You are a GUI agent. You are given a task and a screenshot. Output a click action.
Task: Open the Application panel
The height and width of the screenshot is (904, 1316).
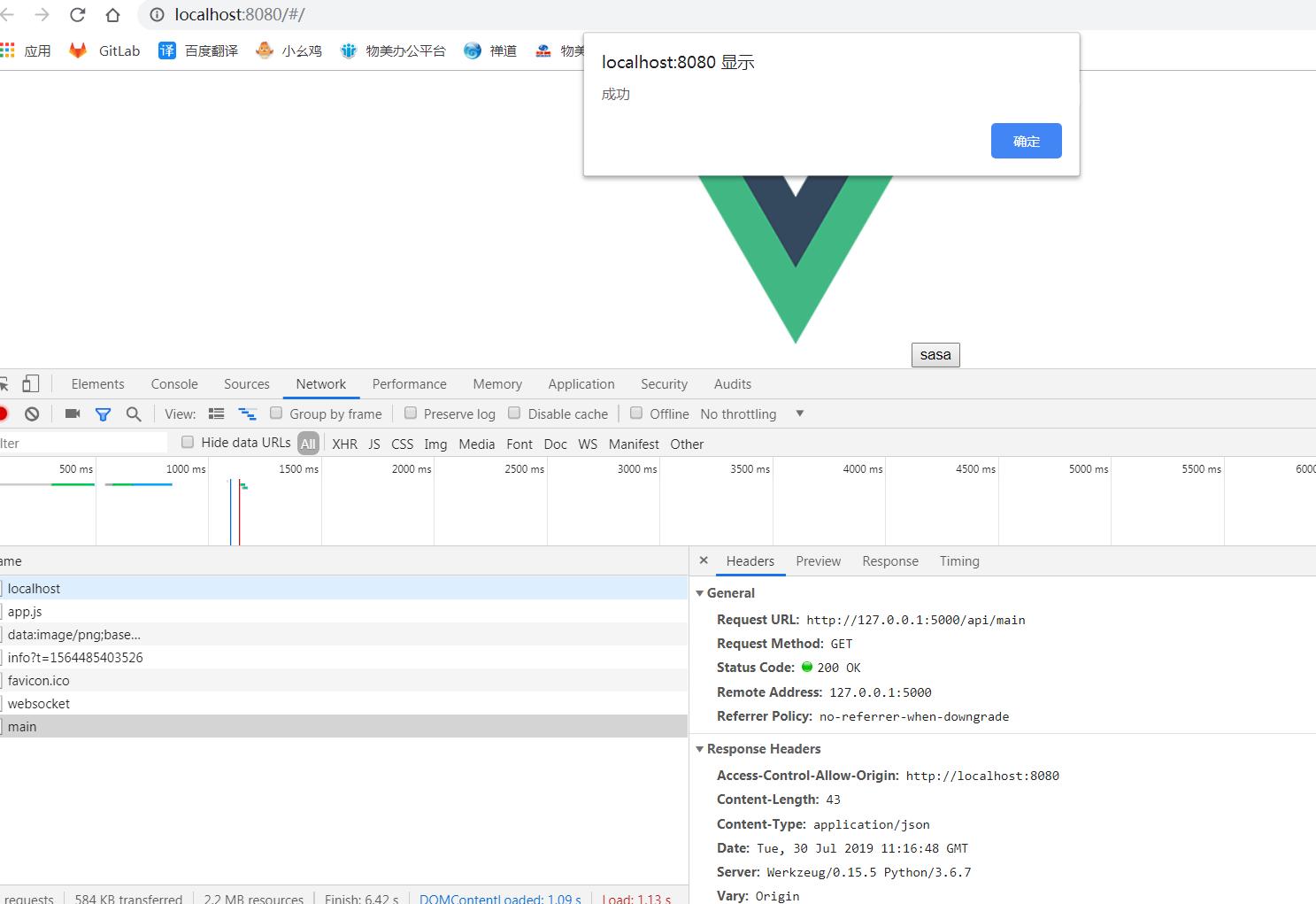pos(581,384)
